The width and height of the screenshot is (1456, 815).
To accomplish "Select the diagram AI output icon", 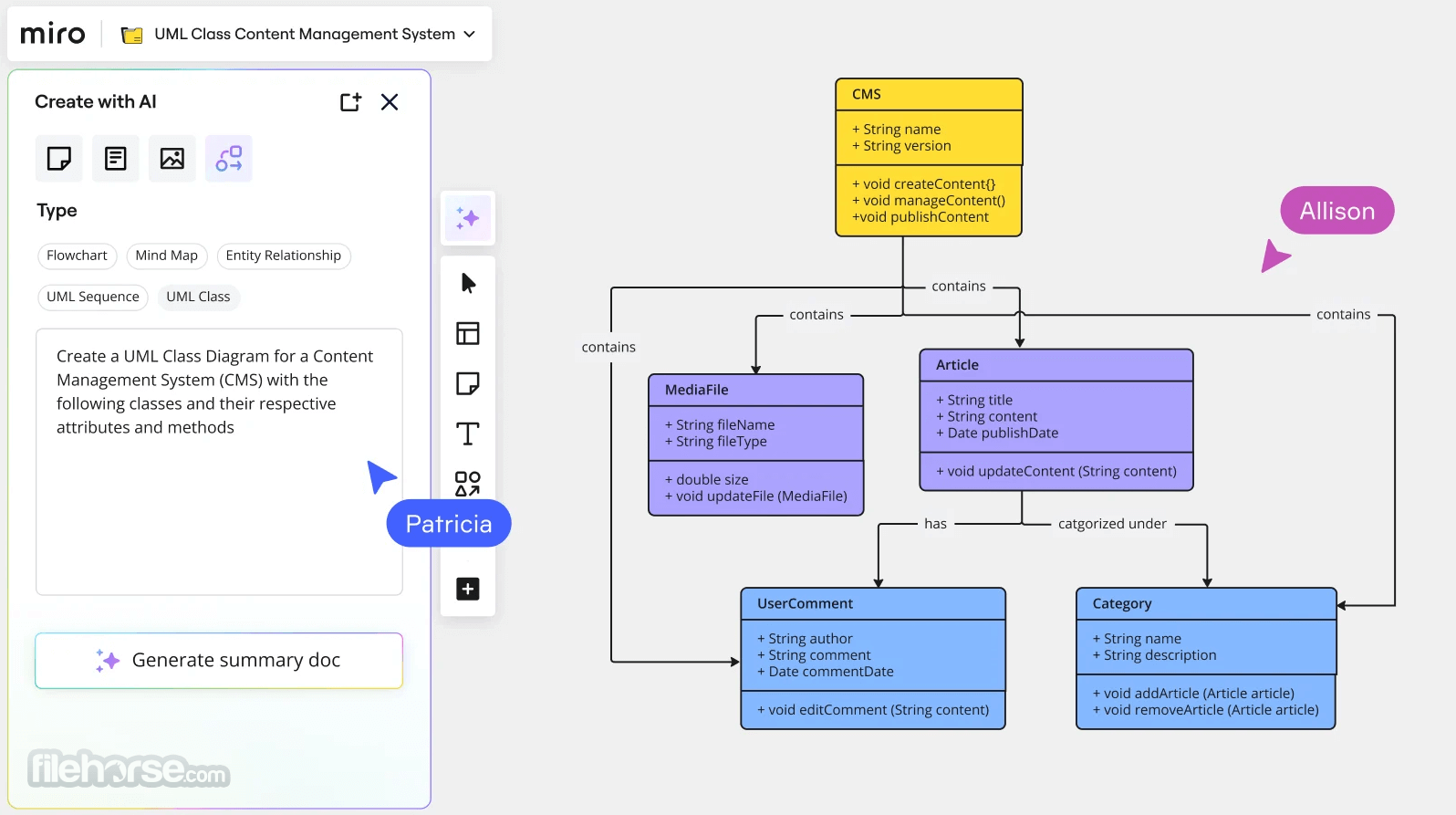I will 229,159.
